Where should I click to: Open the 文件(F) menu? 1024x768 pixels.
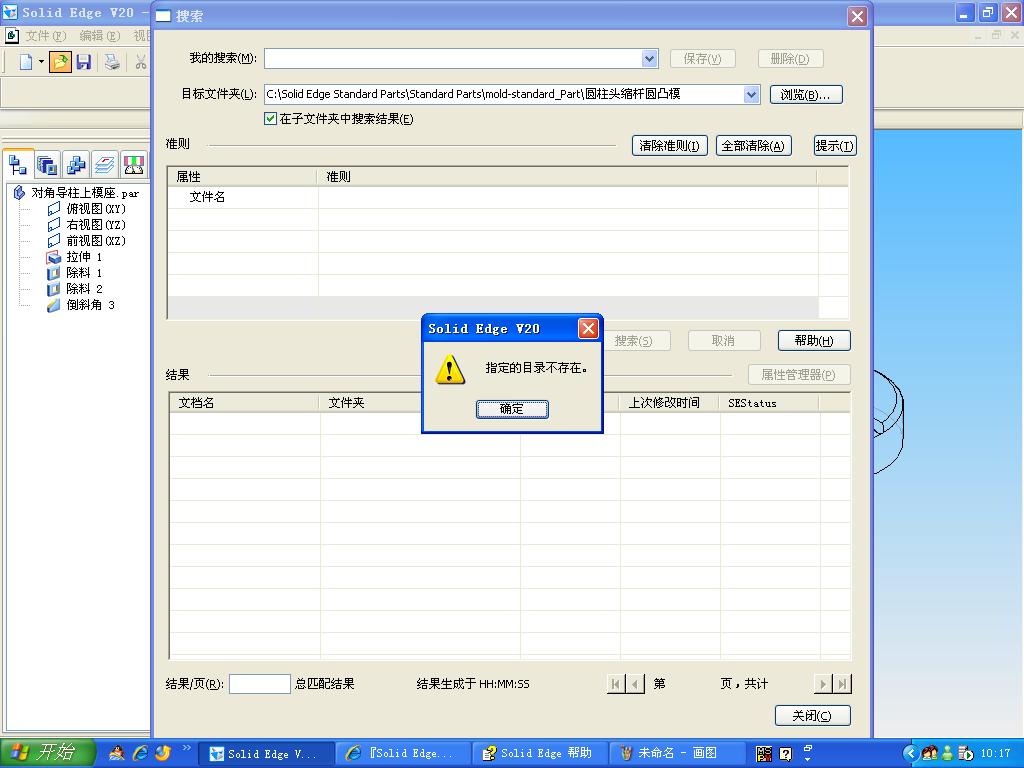tap(46, 35)
